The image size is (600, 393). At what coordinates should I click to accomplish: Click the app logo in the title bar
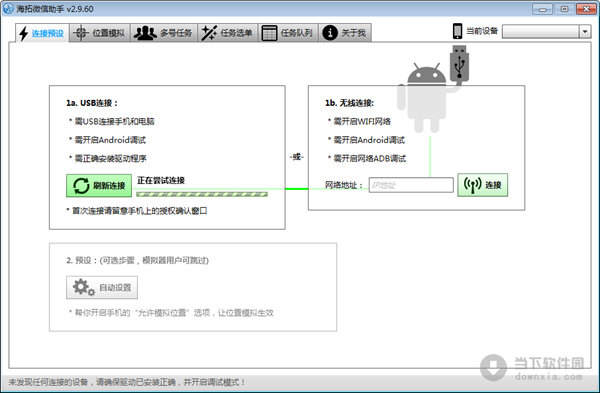(x=8, y=8)
